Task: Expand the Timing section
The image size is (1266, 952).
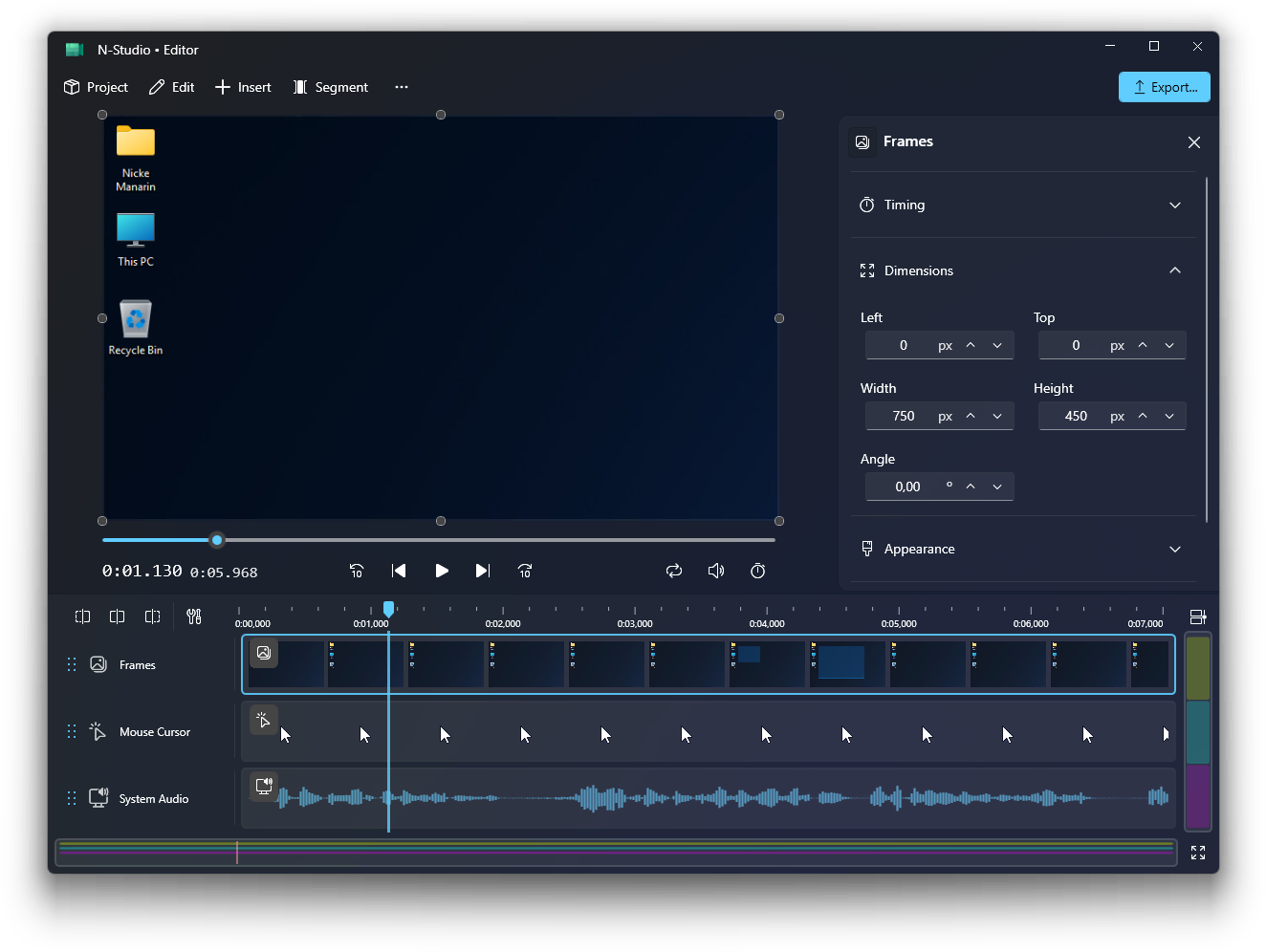Action: coord(1023,205)
